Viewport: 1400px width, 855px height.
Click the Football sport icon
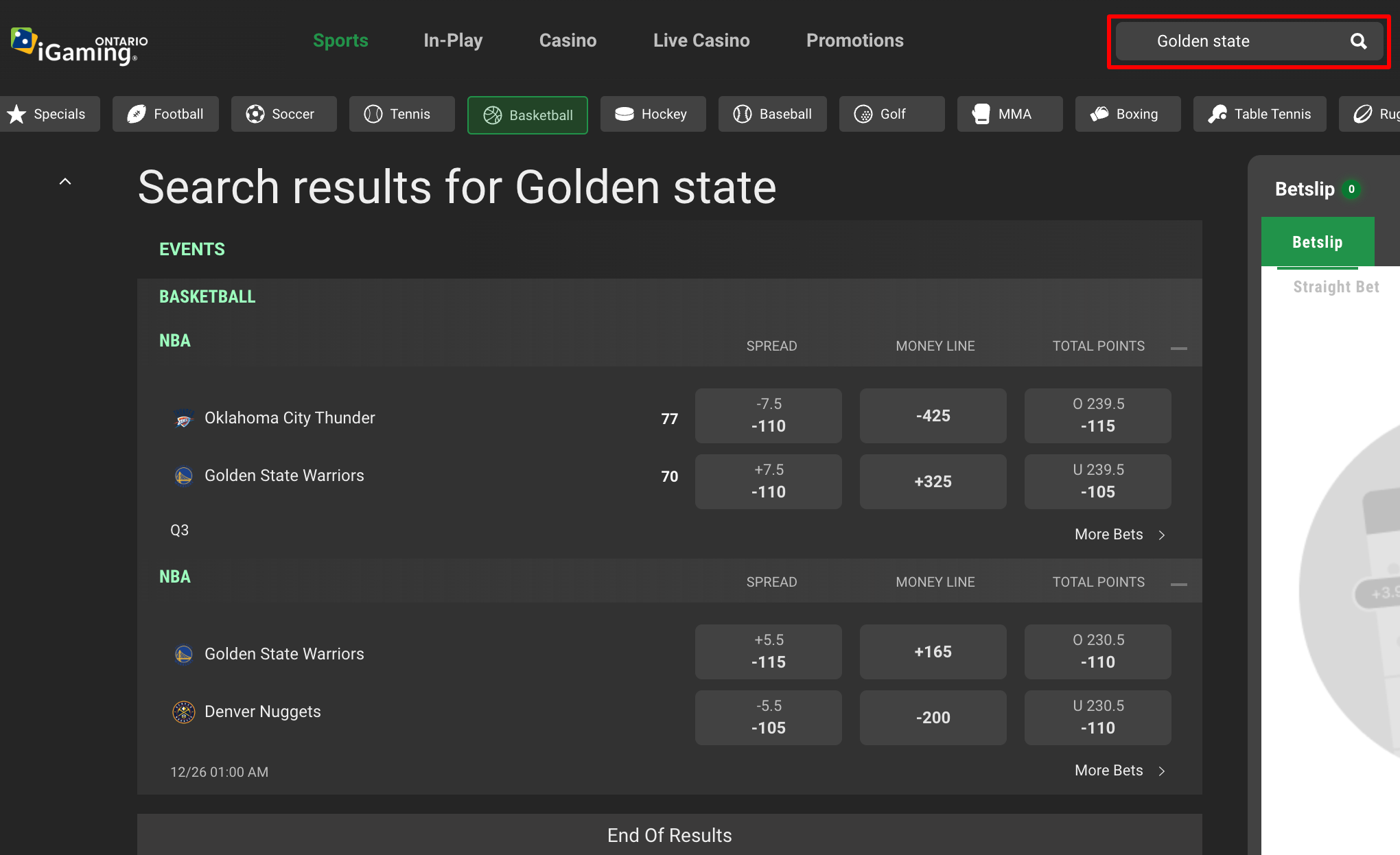pyautogui.click(x=137, y=114)
